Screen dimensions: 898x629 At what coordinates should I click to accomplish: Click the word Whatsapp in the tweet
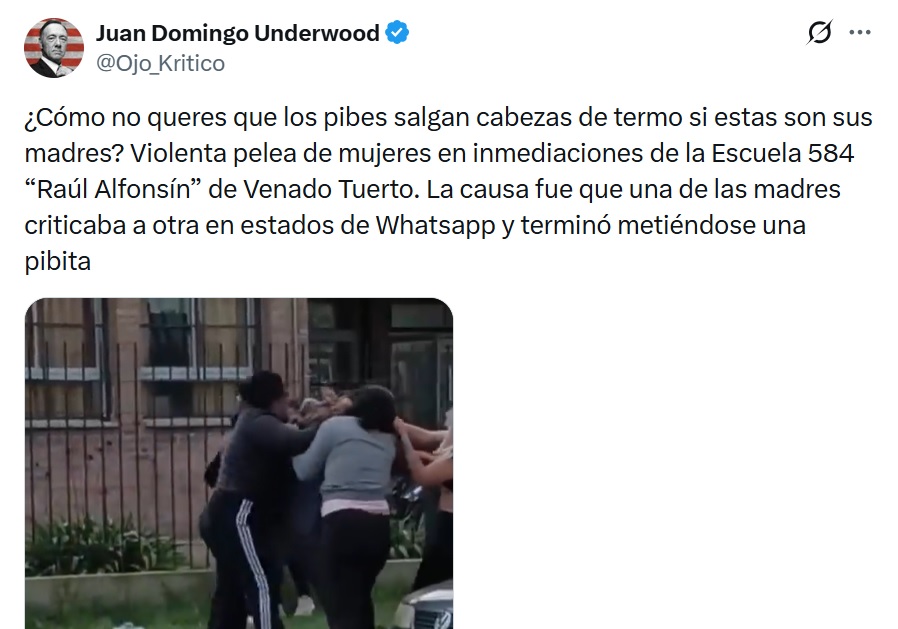coord(435,225)
